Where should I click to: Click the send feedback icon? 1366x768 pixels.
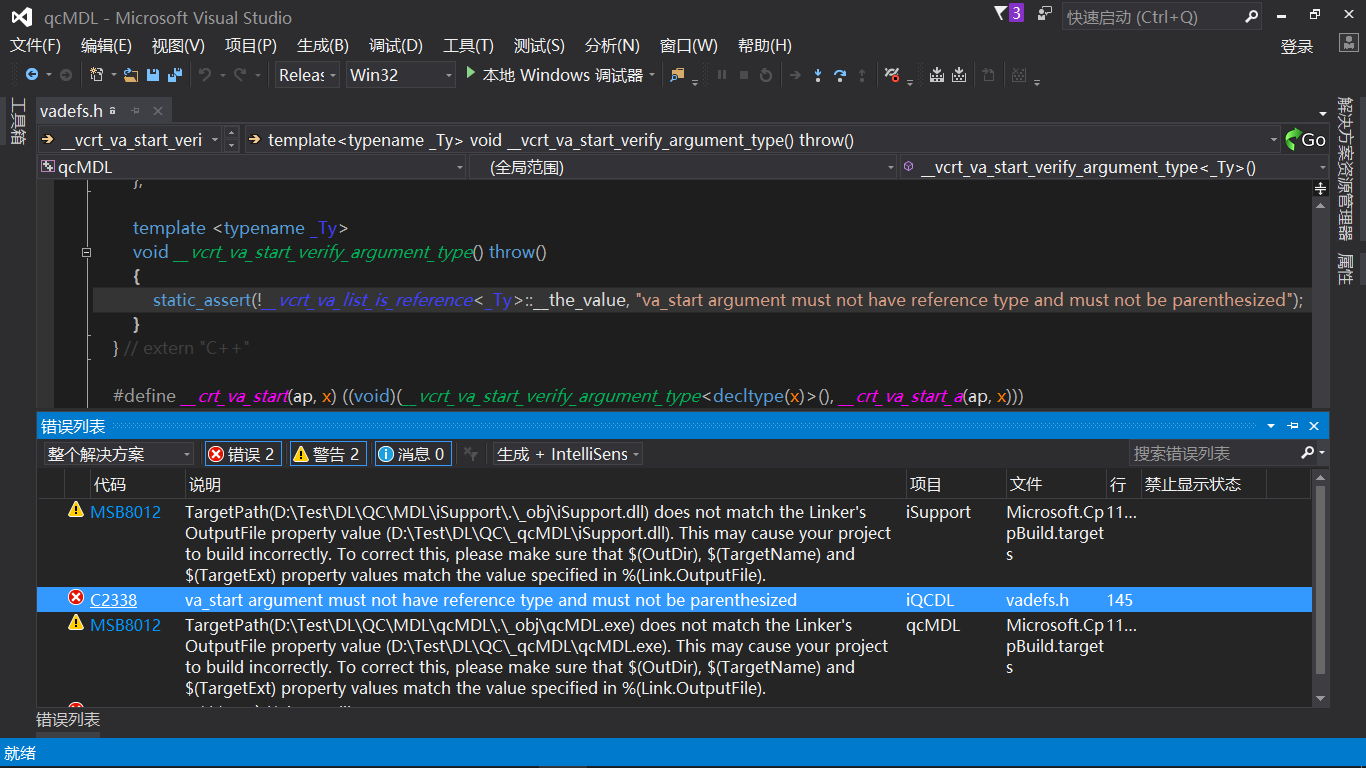click(x=1045, y=13)
